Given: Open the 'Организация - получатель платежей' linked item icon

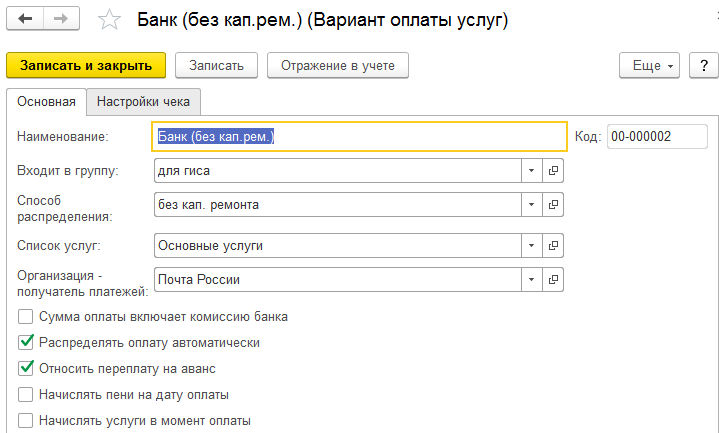Looking at the screenshot, I should 553,279.
